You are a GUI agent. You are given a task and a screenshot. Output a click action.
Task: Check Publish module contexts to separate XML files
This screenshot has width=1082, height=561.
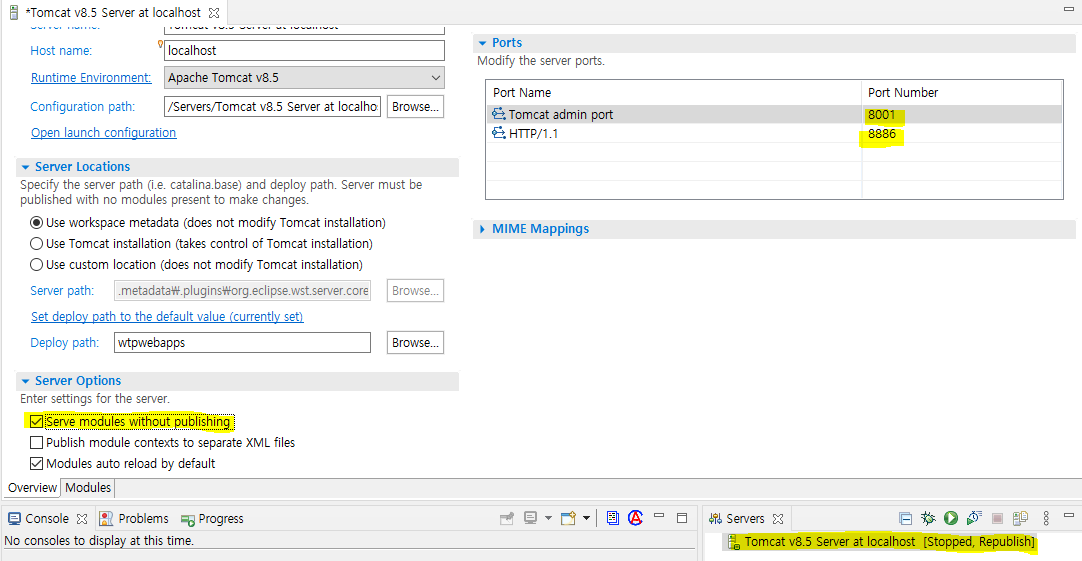point(37,442)
